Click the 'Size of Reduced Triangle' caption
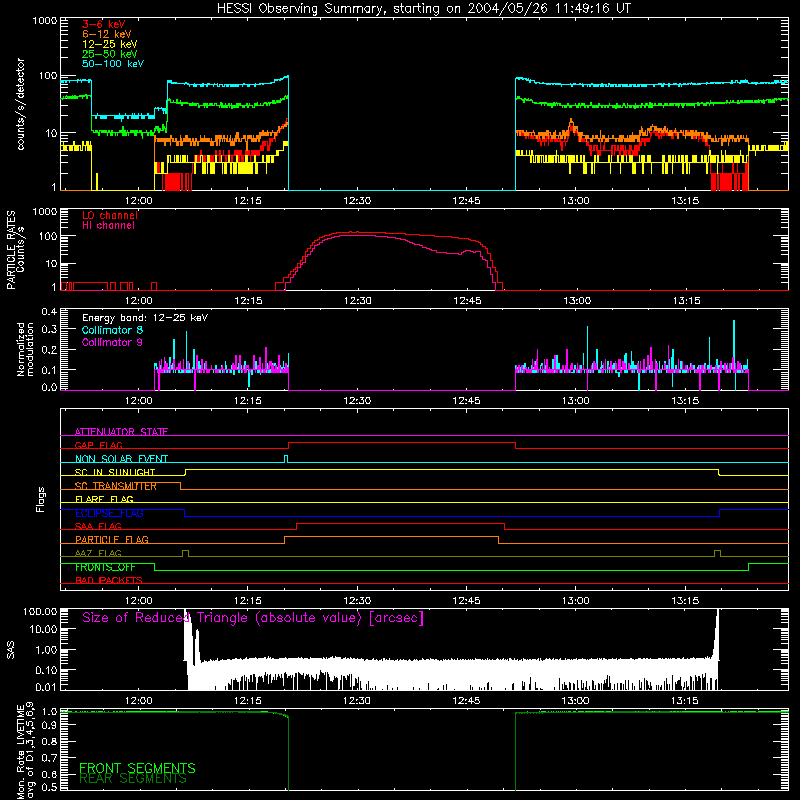800x800 pixels. click(253, 618)
